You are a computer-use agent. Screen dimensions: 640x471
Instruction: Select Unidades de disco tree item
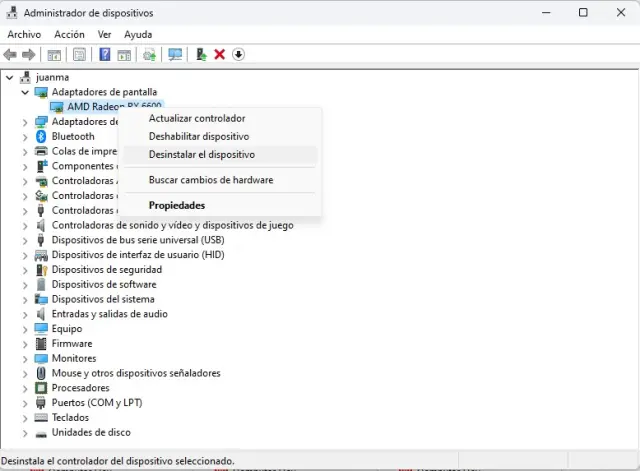coord(91,432)
